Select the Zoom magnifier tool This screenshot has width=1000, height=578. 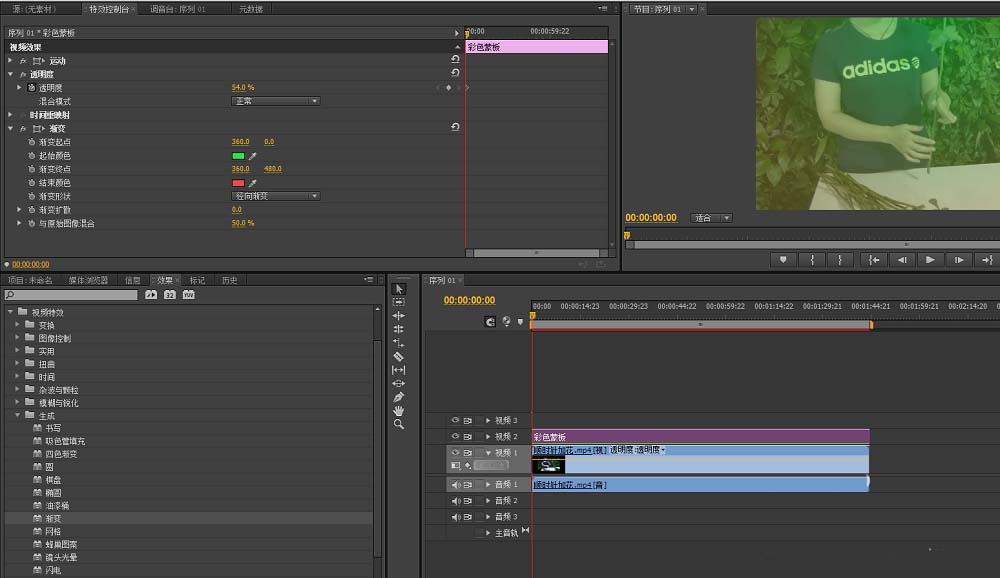point(399,425)
